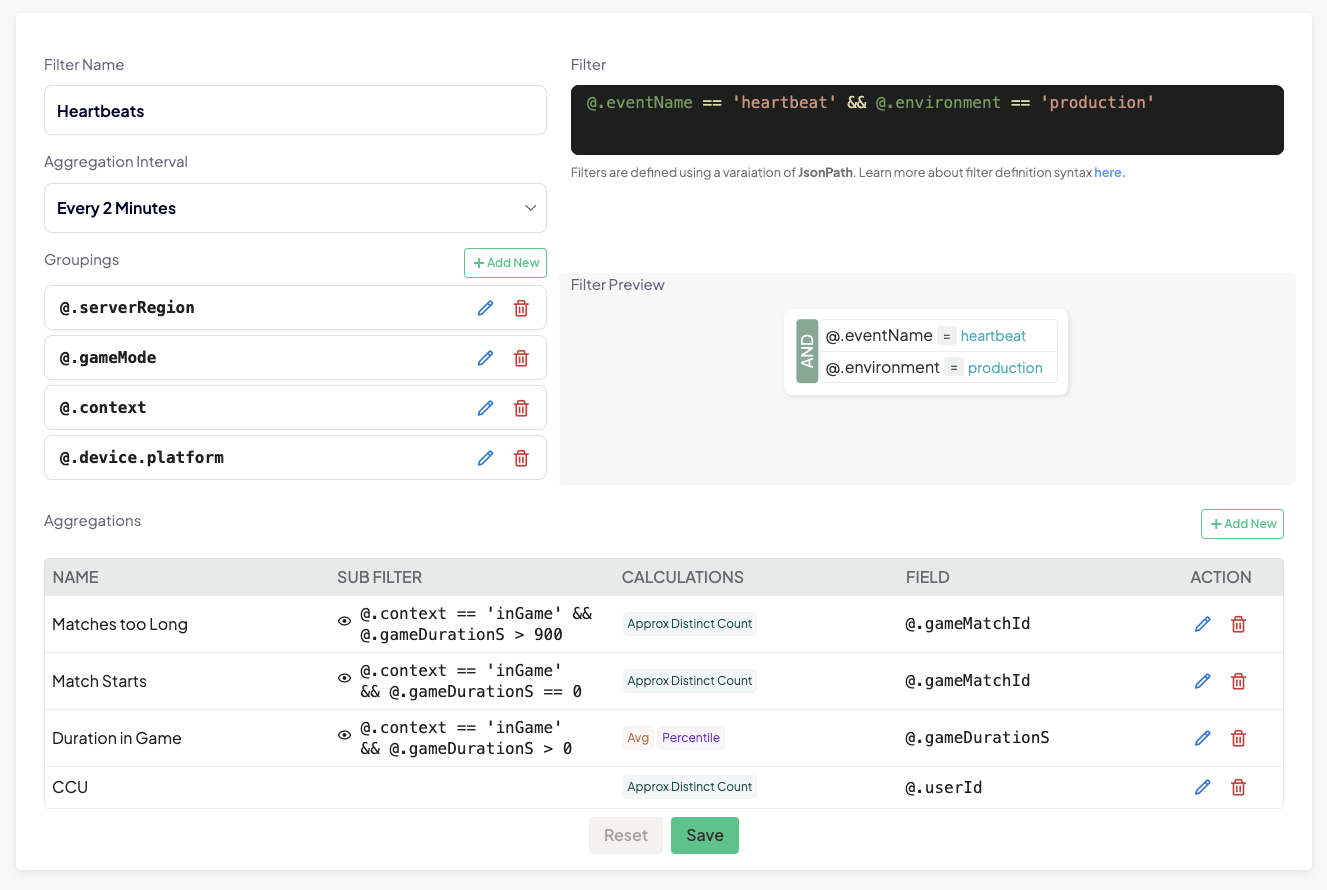Click the Filter Name input field
Screen dimensions: 1327x890
click(x=295, y=110)
